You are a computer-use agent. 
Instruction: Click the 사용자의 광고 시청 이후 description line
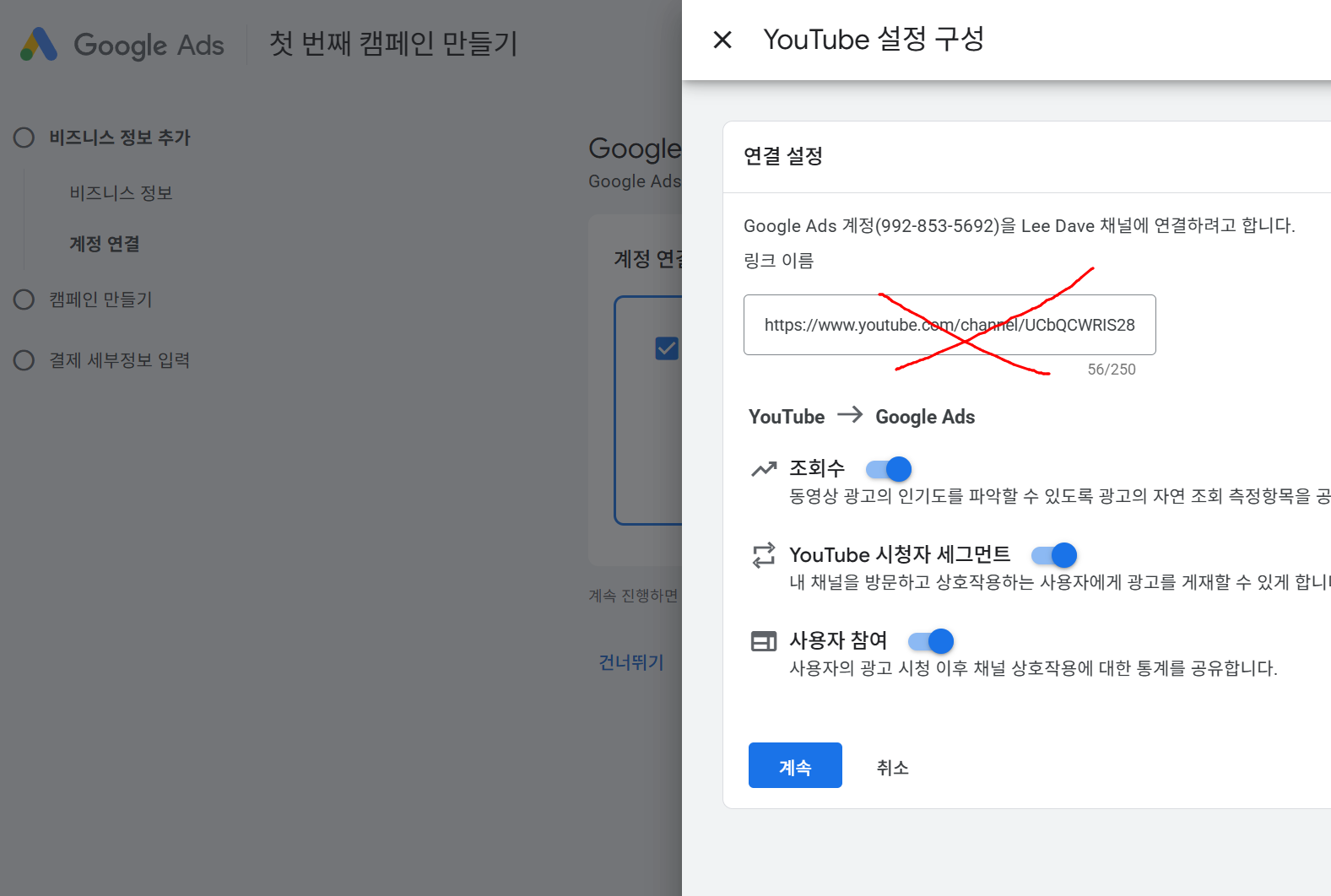pyautogui.click(x=1033, y=668)
